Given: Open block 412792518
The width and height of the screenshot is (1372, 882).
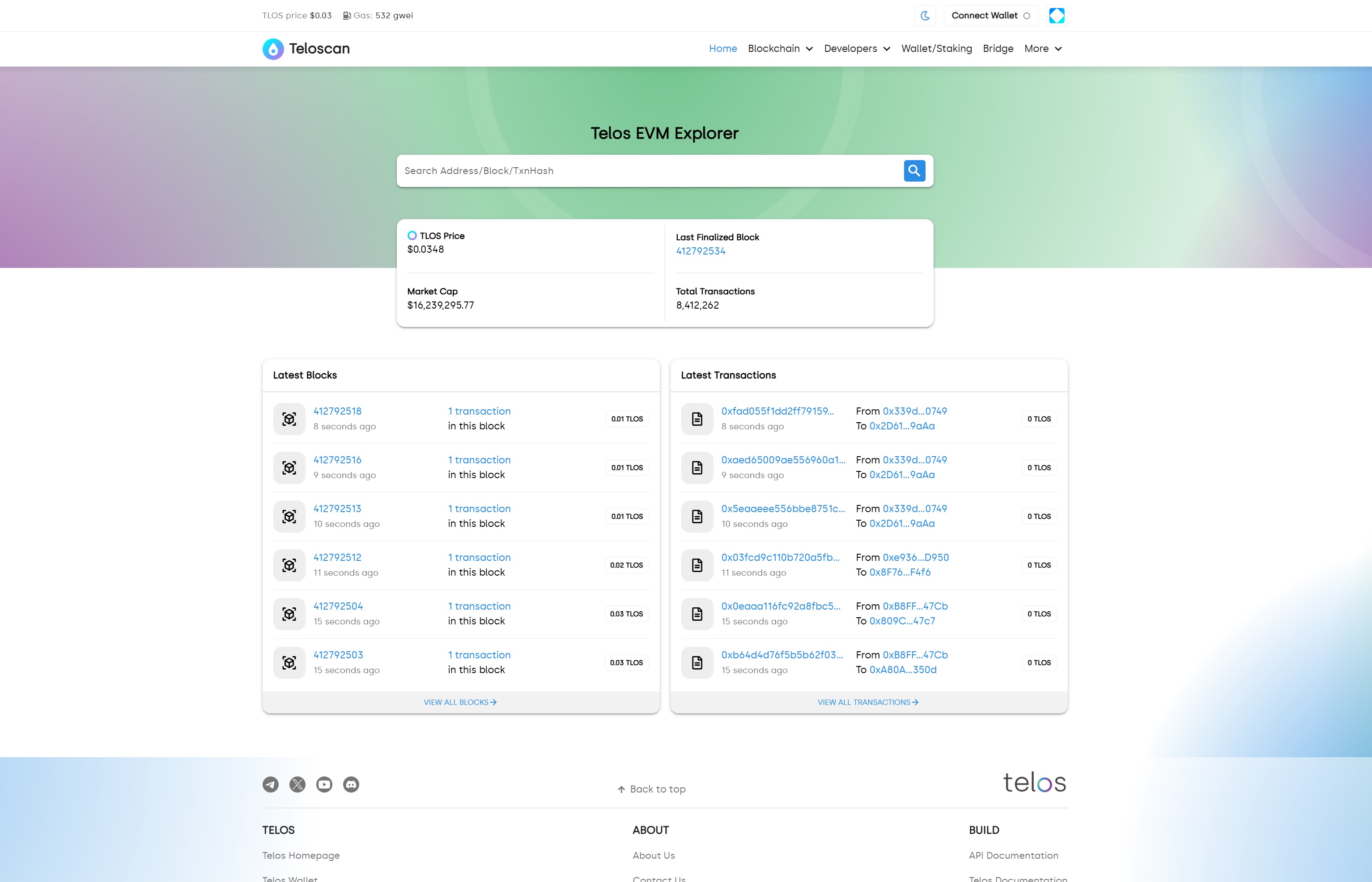Looking at the screenshot, I should 337,411.
